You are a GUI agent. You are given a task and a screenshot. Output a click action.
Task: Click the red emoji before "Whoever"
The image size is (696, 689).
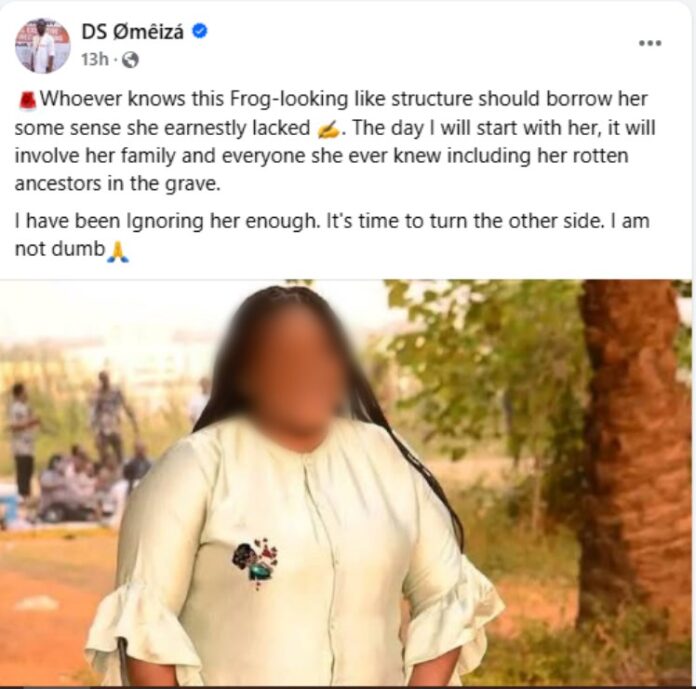coord(28,100)
